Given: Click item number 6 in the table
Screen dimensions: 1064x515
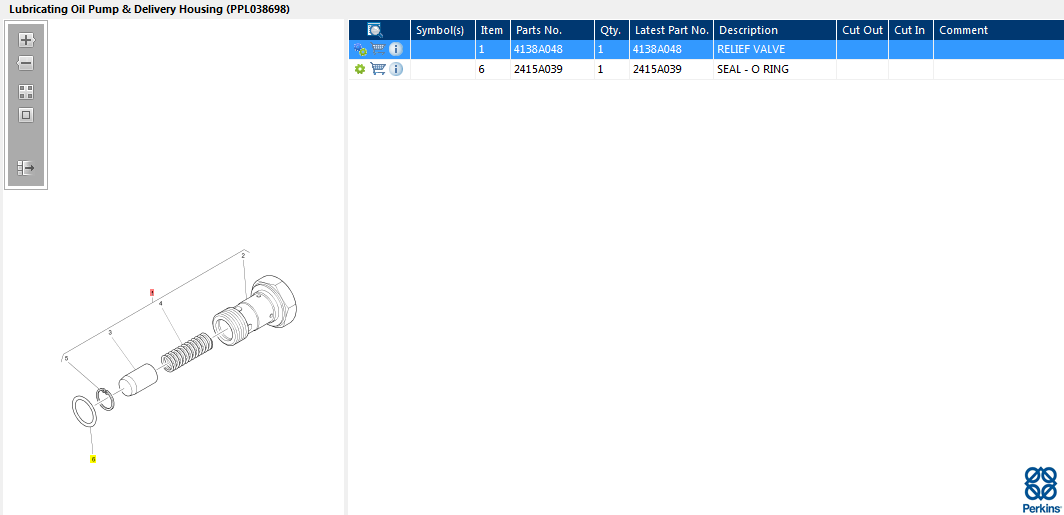Looking at the screenshot, I should pos(482,69).
